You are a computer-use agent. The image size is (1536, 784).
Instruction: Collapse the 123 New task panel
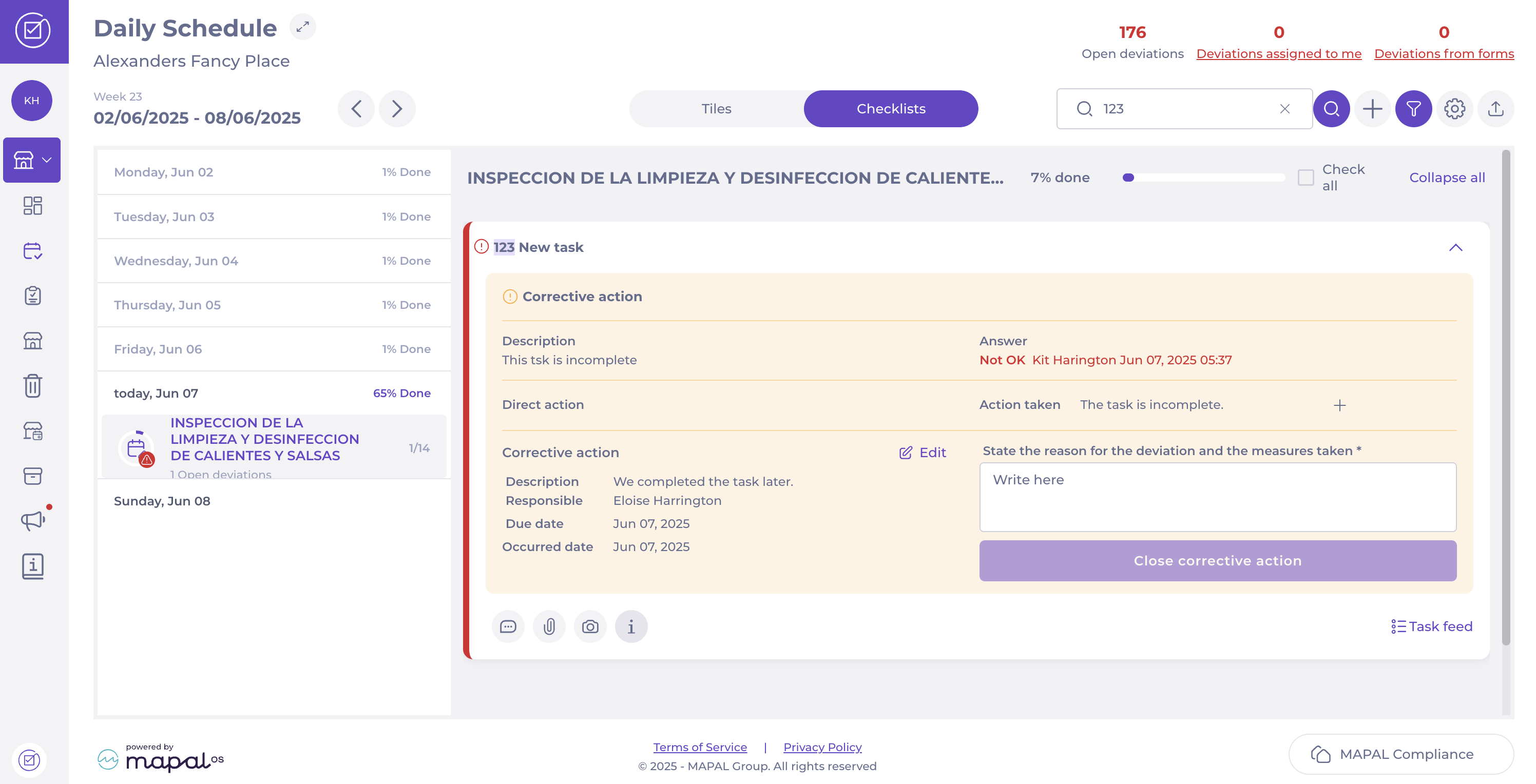[x=1455, y=248]
